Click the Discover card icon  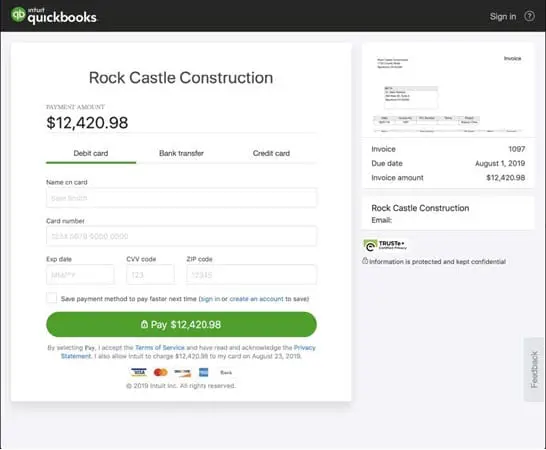182,372
